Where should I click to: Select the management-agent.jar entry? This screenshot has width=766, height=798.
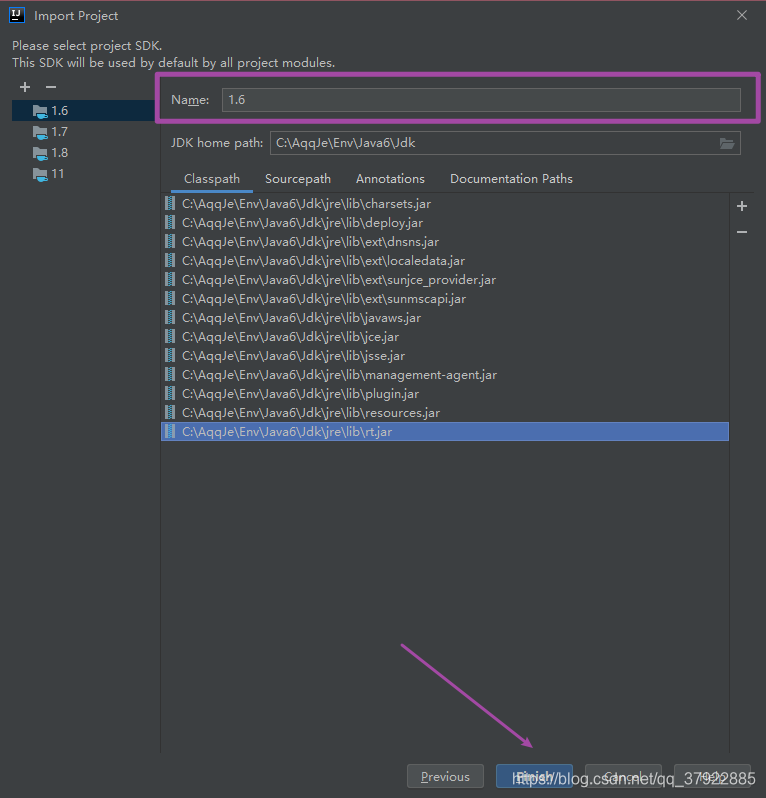(x=445, y=375)
